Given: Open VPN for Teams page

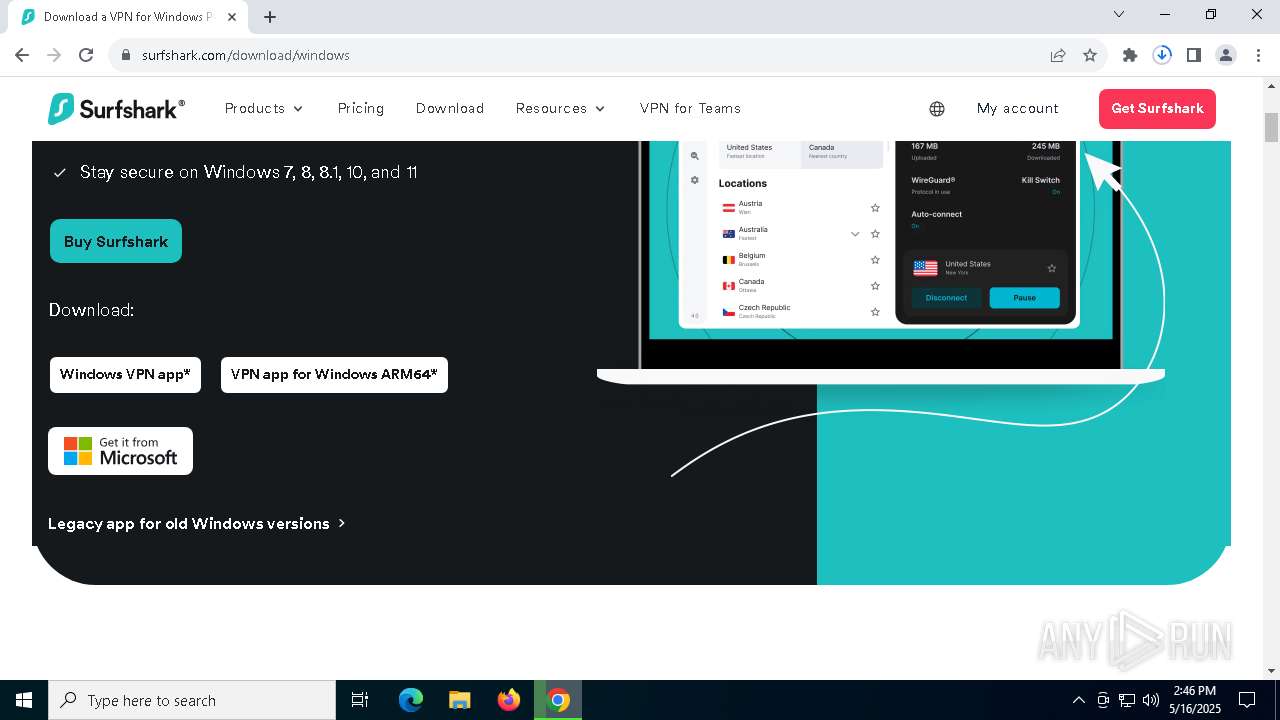Looking at the screenshot, I should pyautogui.click(x=690, y=108).
